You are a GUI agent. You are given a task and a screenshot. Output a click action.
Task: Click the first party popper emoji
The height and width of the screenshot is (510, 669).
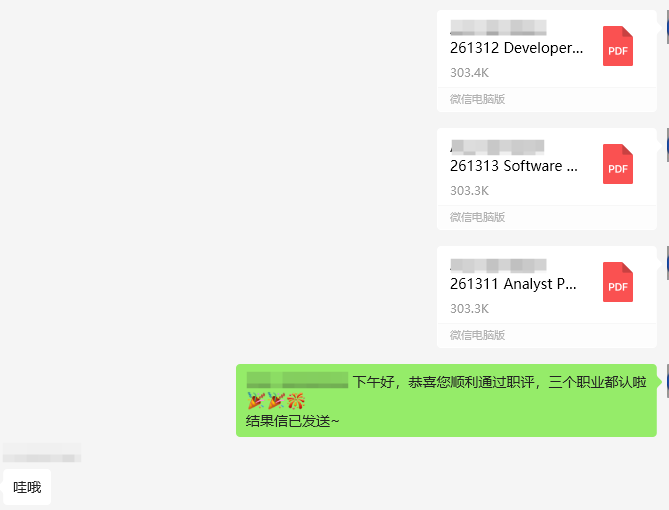(x=256, y=401)
